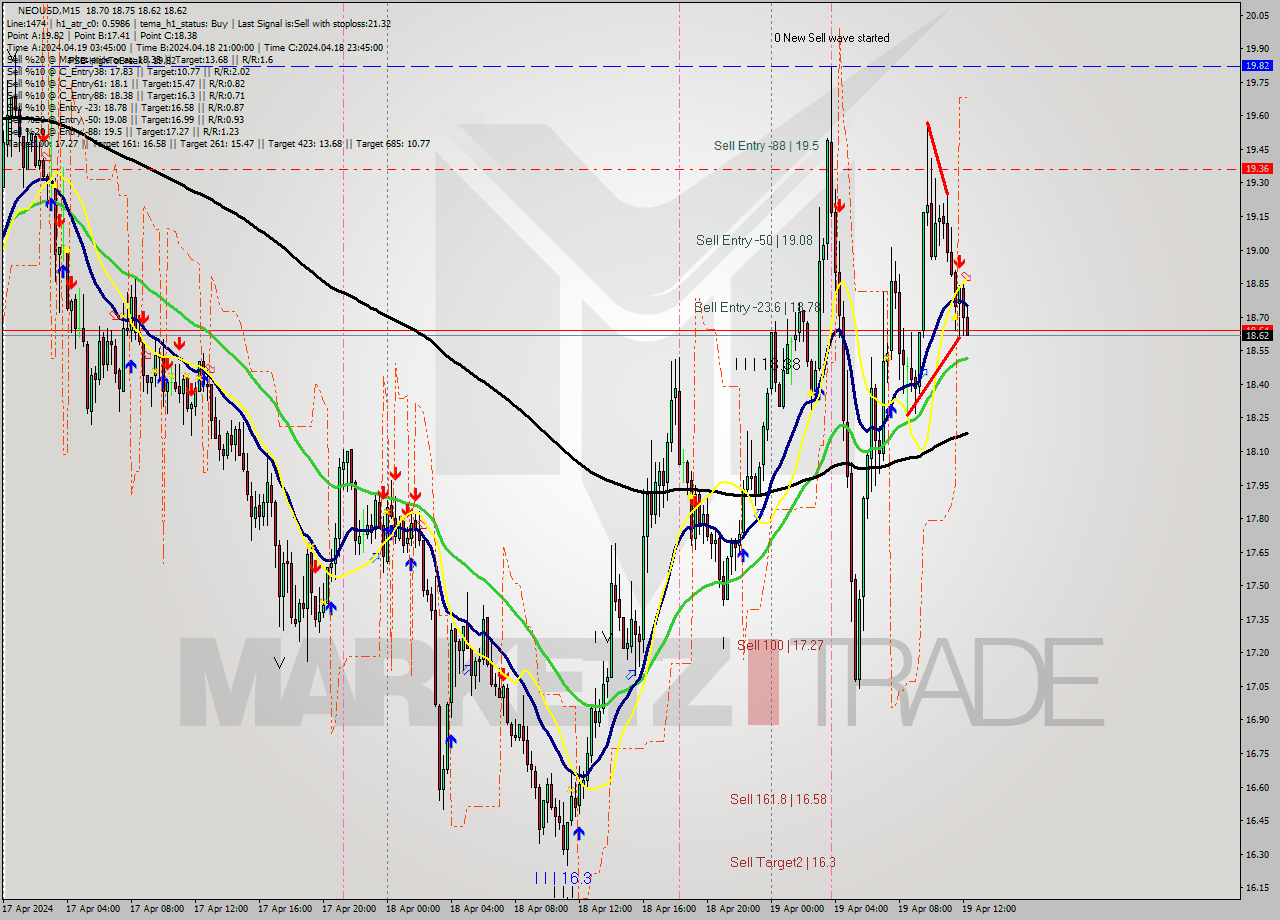The image size is (1280, 920).
Task: Select the '18 Apr 08:00' time label
Action: (542, 909)
